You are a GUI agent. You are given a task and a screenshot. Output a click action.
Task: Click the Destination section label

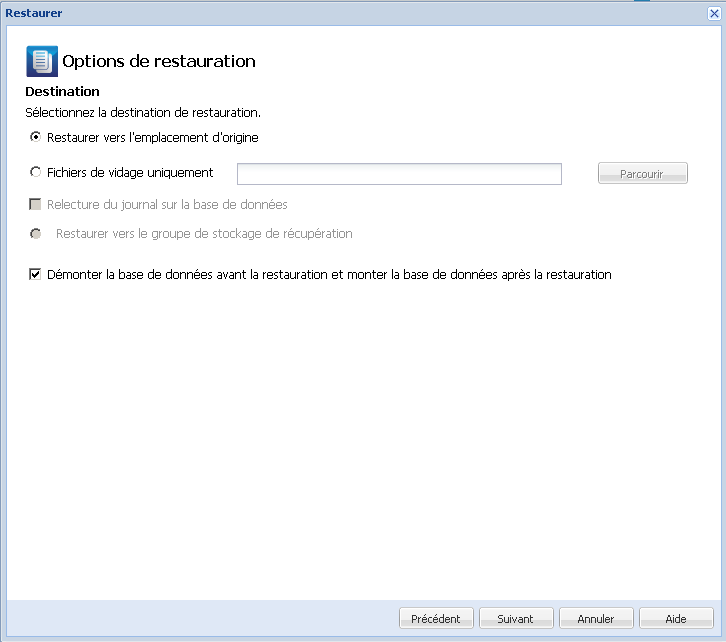coord(63,91)
